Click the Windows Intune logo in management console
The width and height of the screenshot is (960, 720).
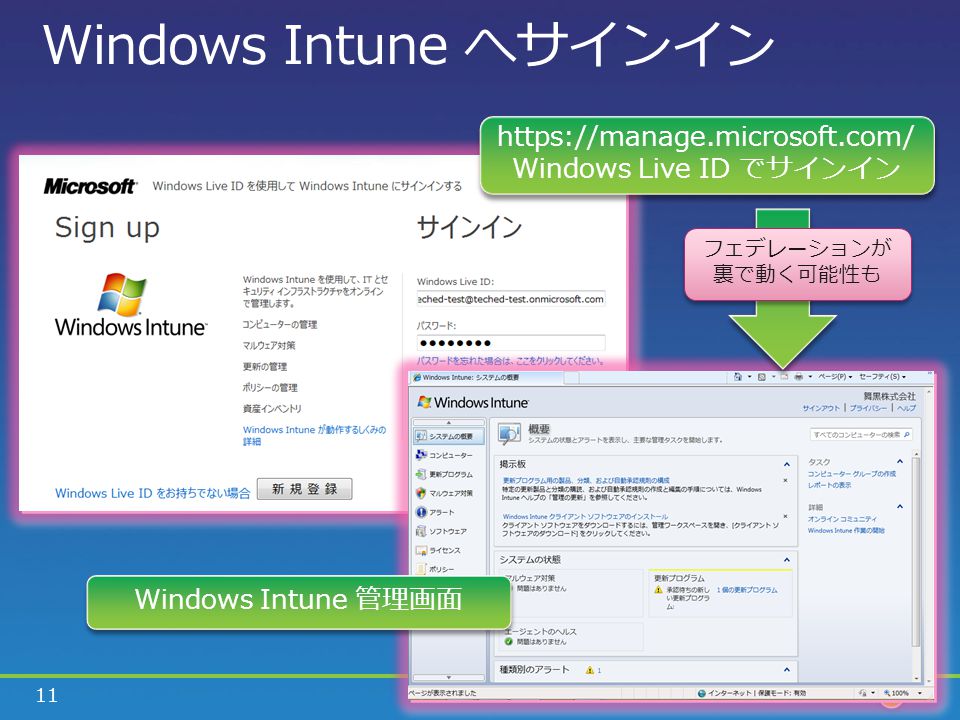473,402
